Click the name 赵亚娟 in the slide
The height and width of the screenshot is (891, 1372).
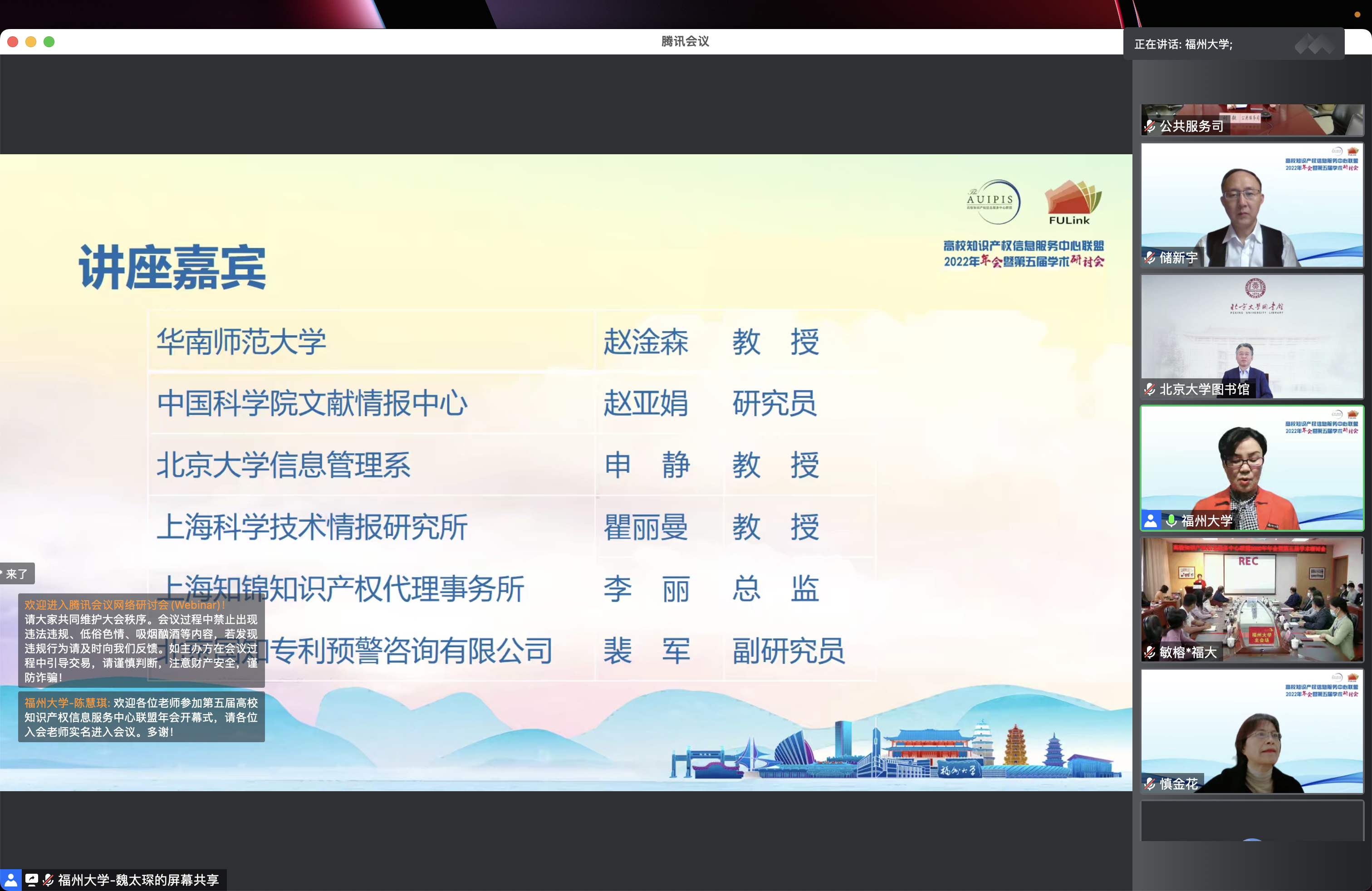point(646,403)
